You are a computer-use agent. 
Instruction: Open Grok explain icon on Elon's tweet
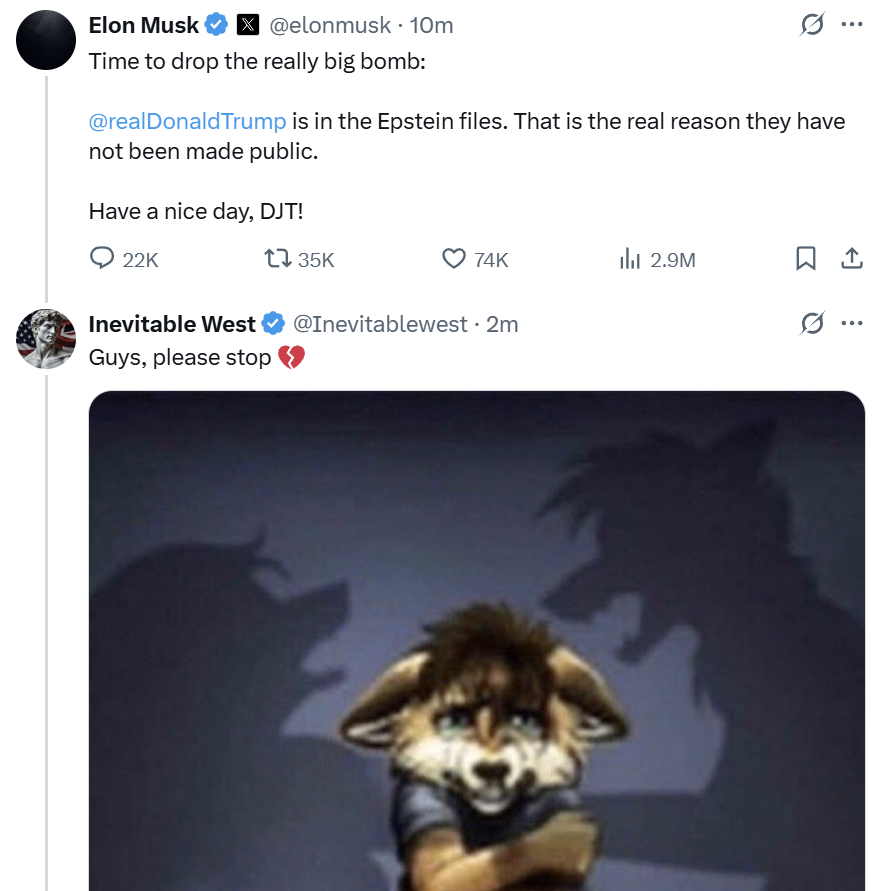[x=812, y=24]
